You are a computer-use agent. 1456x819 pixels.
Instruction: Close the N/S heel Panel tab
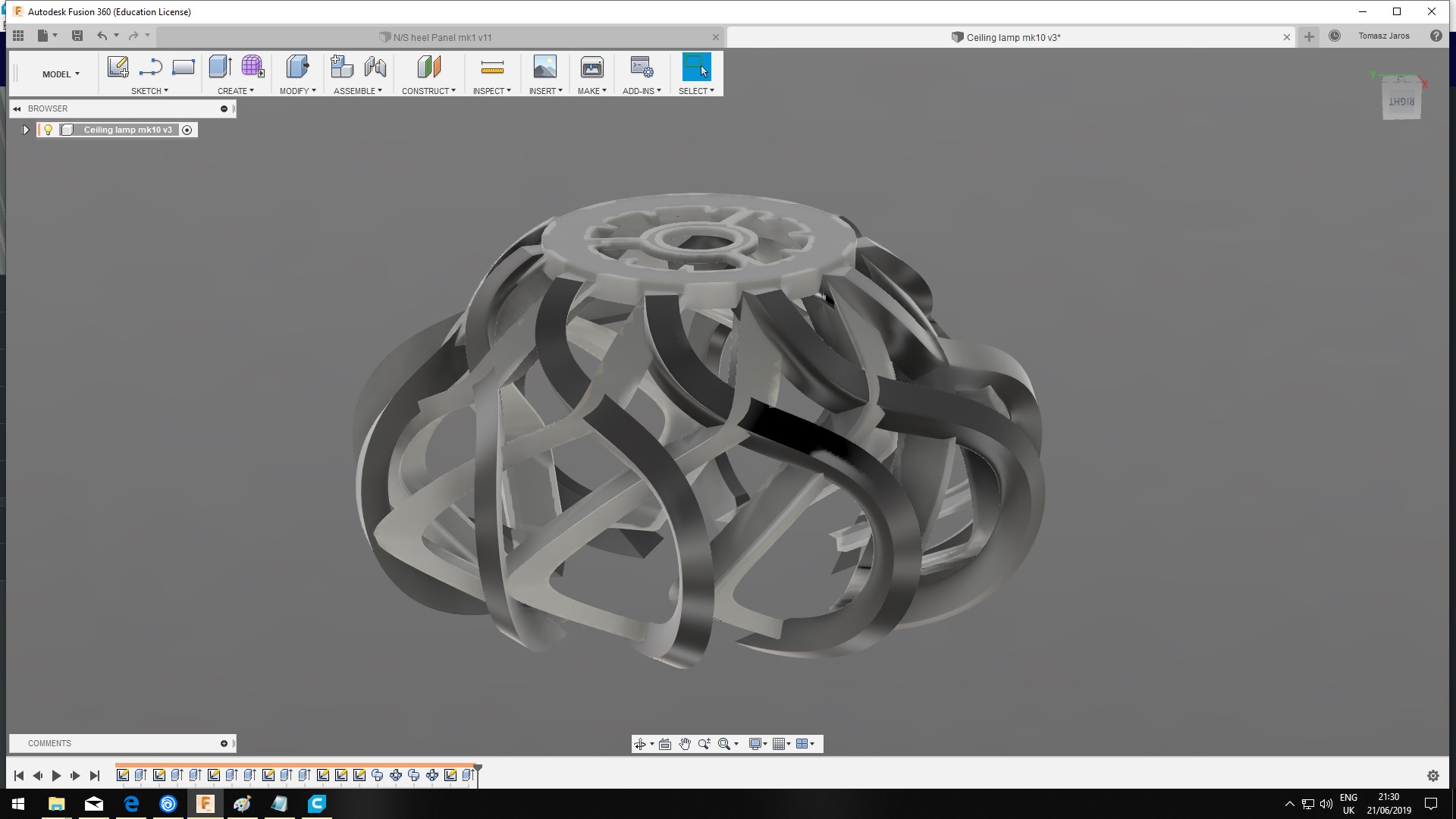715,37
